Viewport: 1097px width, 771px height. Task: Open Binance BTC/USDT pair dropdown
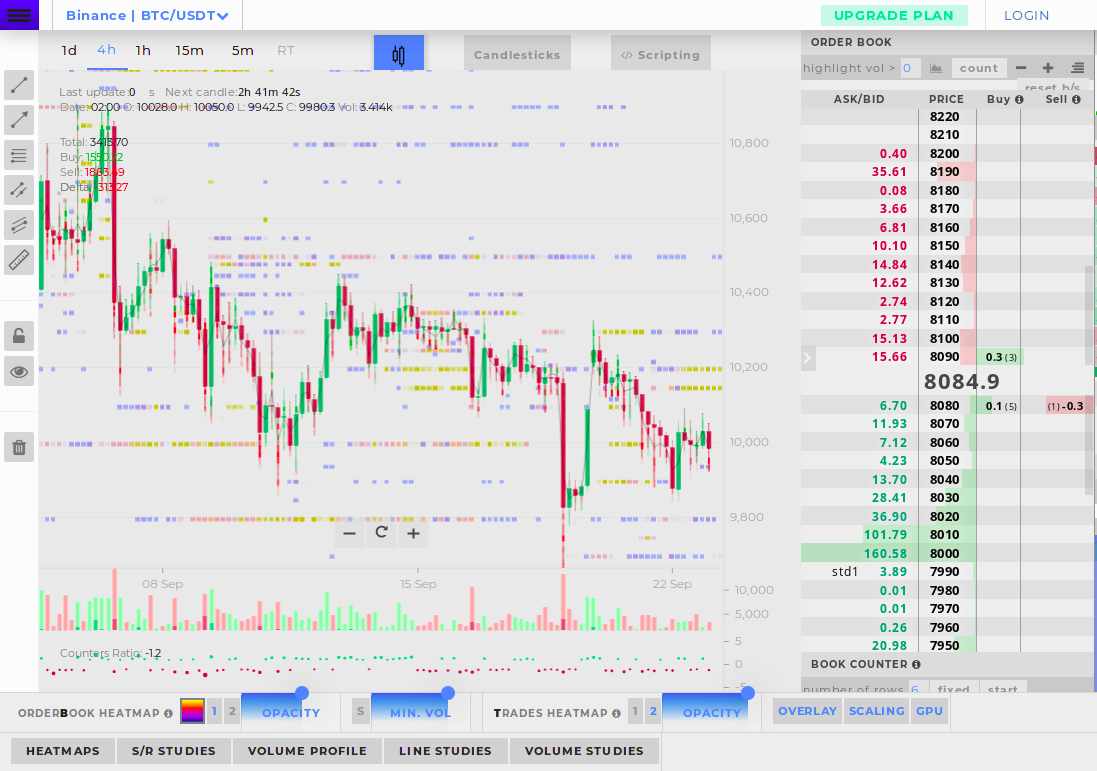(x=148, y=15)
